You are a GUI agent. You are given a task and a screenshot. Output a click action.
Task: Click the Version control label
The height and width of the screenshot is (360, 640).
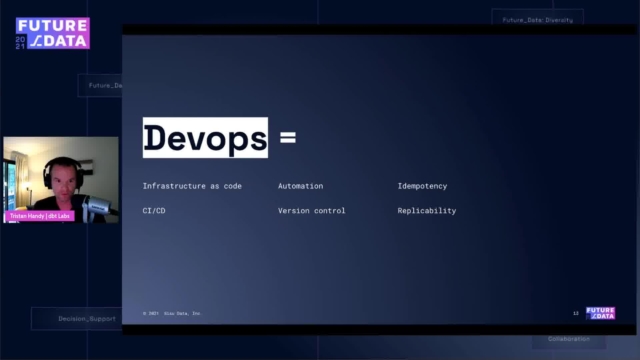[x=311, y=211]
